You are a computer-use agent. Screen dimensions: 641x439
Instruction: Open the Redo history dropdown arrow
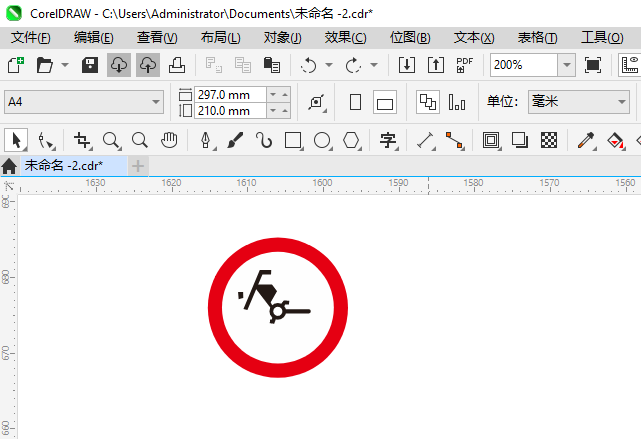pyautogui.click(x=374, y=65)
